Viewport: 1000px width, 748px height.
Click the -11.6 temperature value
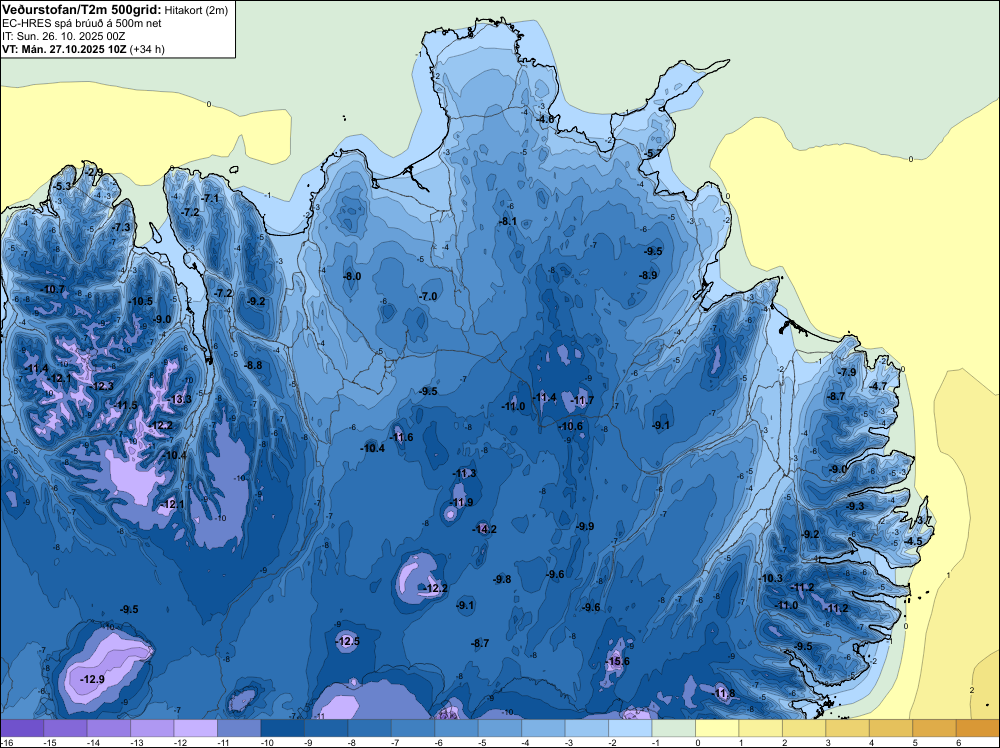[x=401, y=437]
